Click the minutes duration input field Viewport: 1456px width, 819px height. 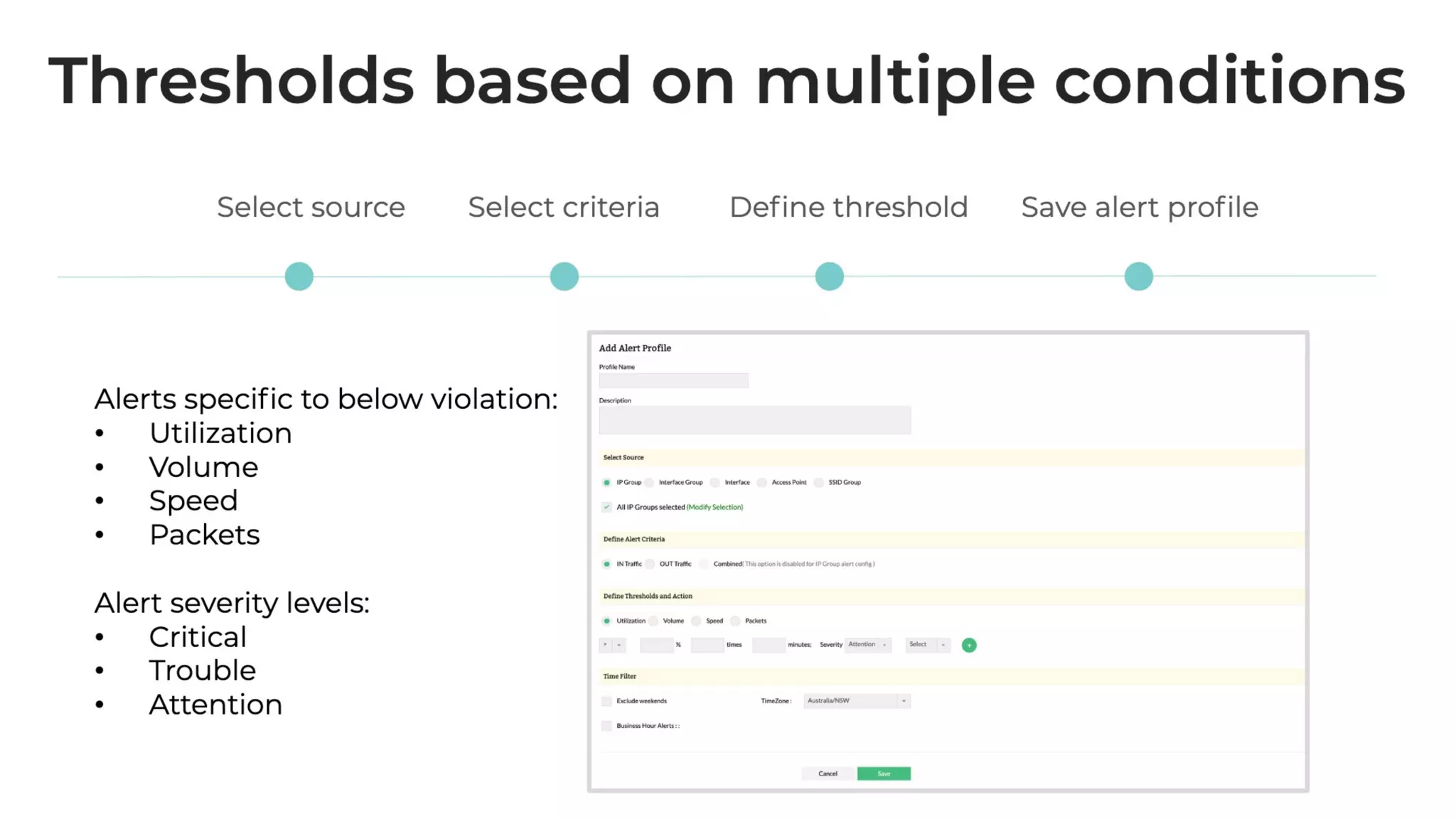pyautogui.click(x=769, y=645)
